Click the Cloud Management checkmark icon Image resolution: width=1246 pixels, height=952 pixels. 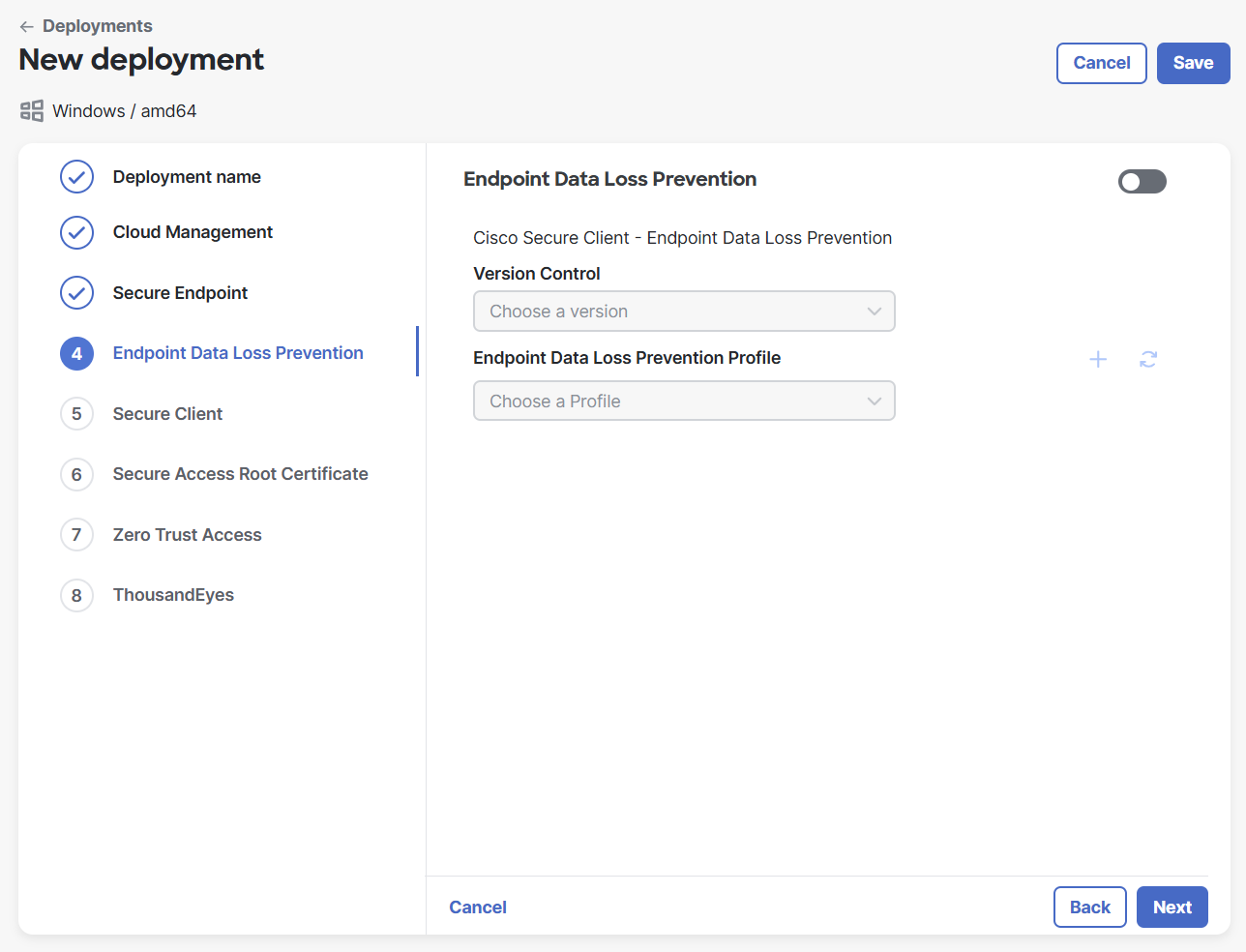76,232
